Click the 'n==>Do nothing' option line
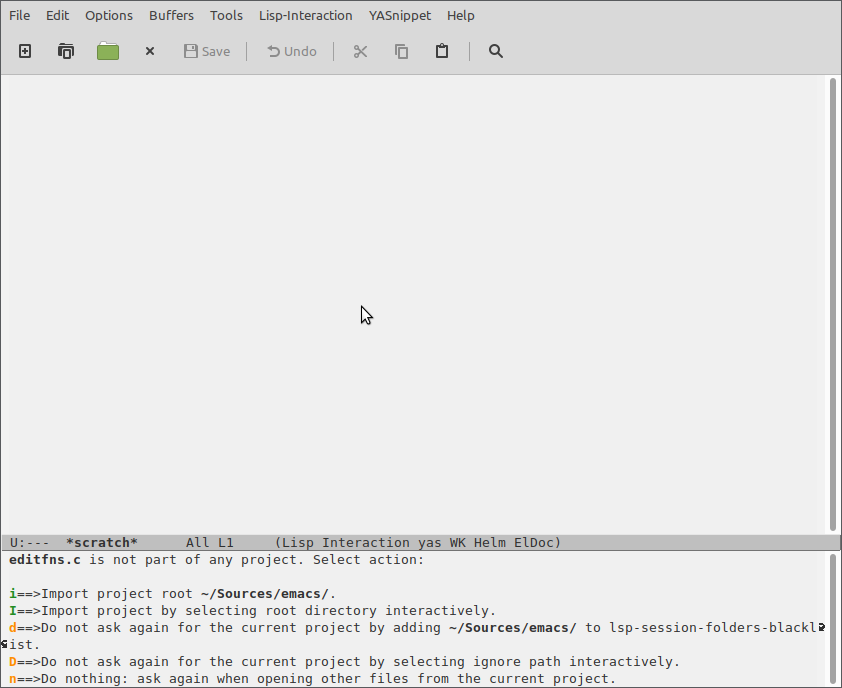Image resolution: width=842 pixels, height=688 pixels. 313,679
